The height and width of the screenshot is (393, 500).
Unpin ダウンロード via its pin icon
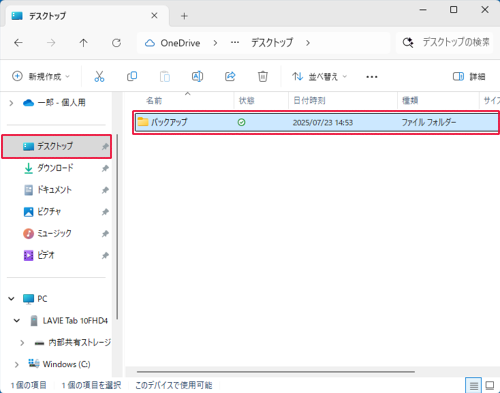[105, 168]
